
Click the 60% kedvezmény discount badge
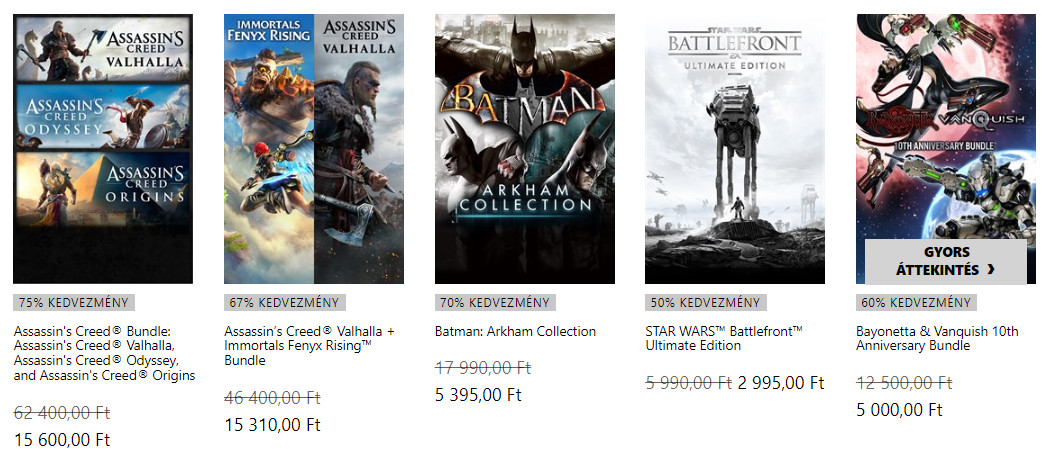[916, 302]
